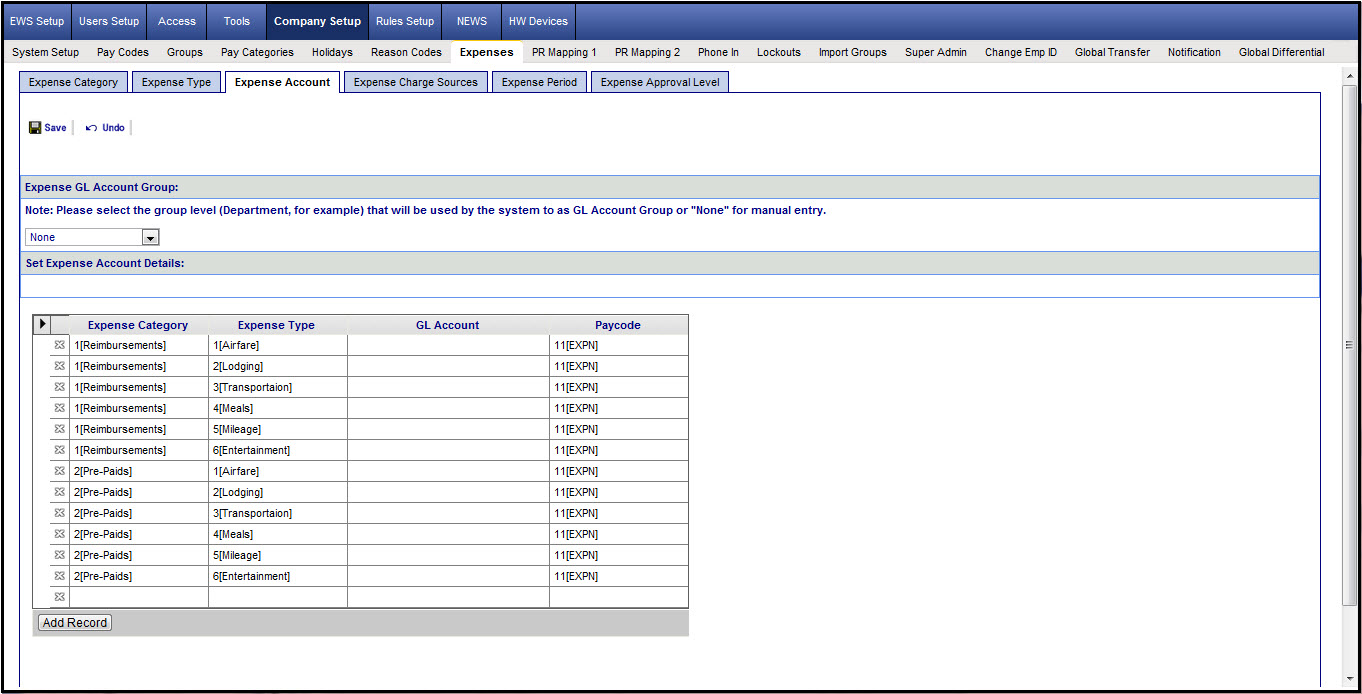Open the Access menu

(177, 21)
